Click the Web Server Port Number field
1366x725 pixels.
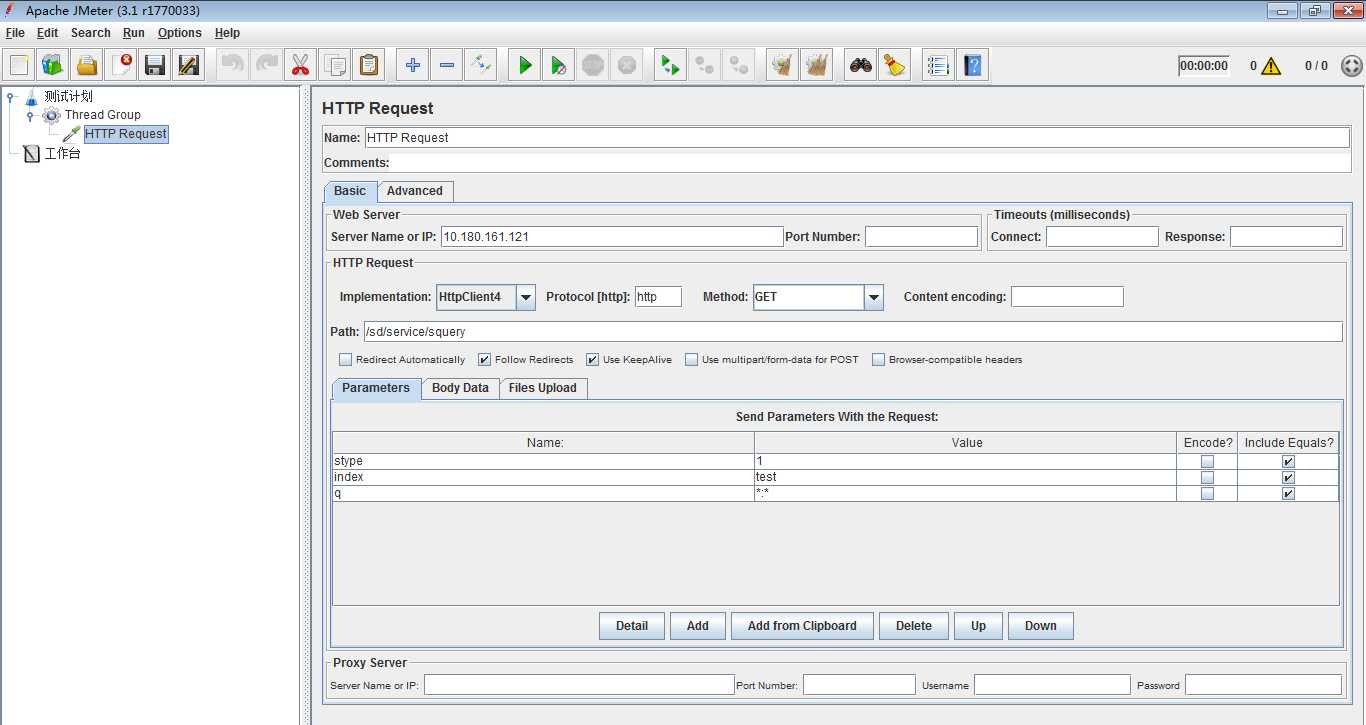pyautogui.click(x=921, y=237)
